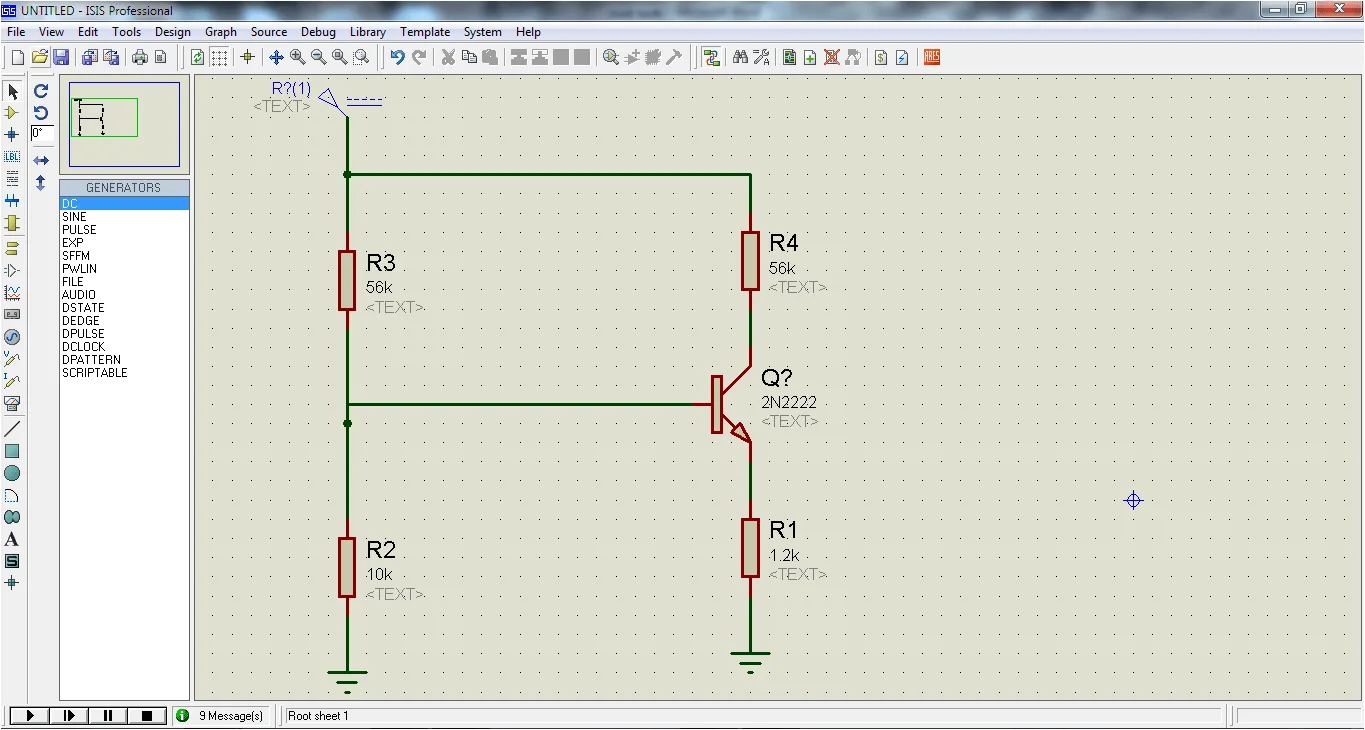Activate generator mode with the sine icon
Image resolution: width=1365 pixels, height=730 pixels.
click(12, 336)
